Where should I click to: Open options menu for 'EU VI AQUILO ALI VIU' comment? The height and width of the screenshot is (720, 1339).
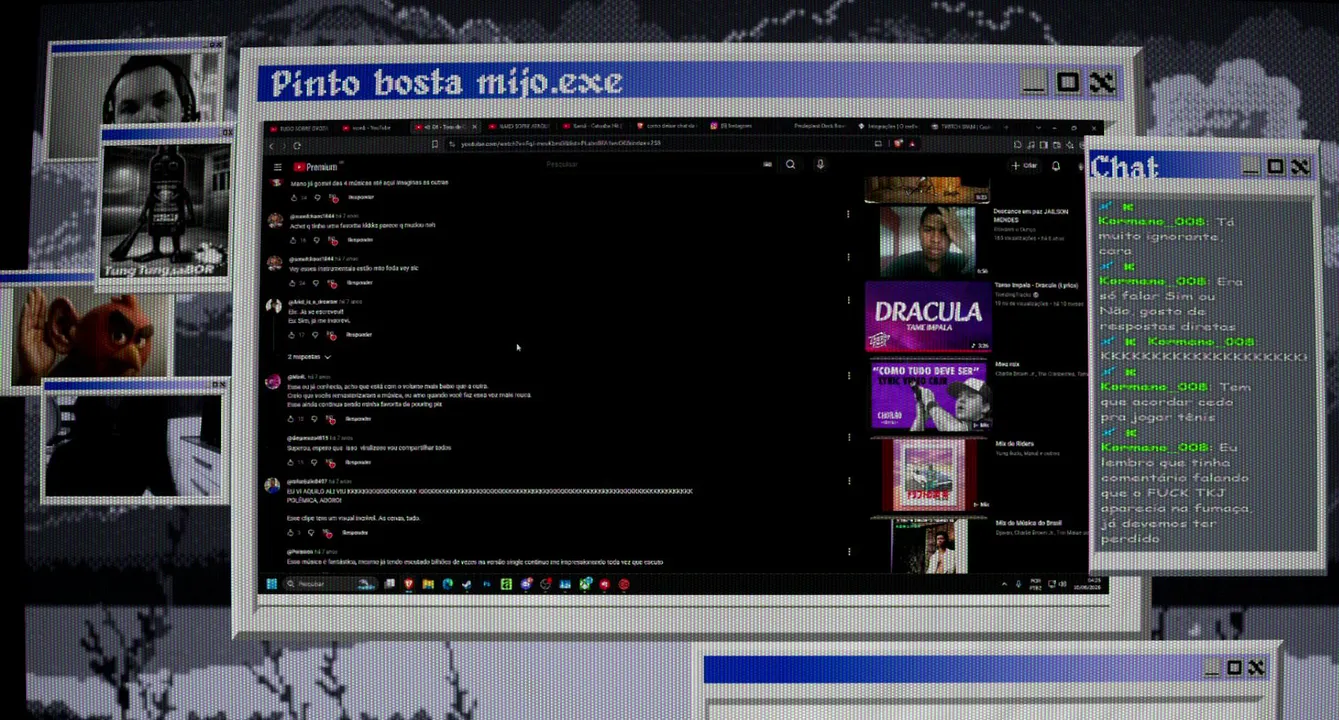[x=848, y=481]
